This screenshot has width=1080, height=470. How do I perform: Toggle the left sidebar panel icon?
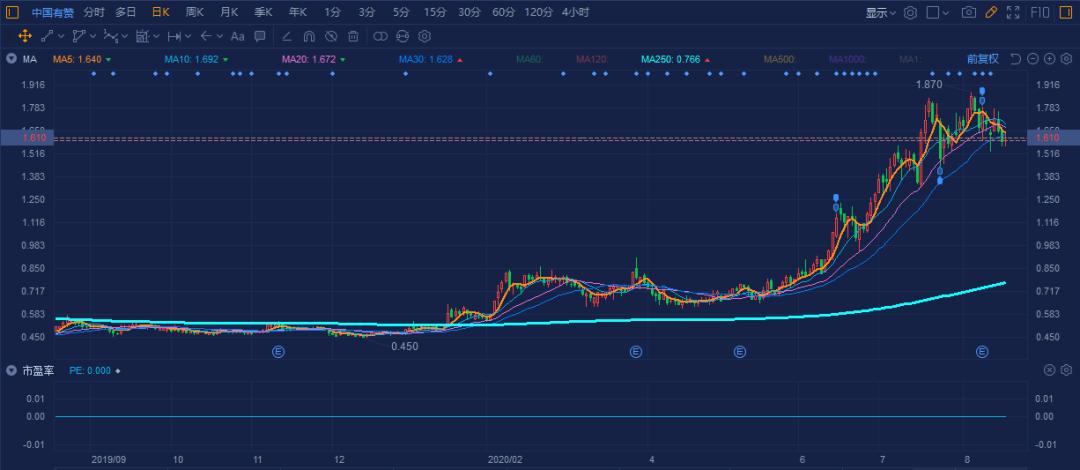coord(12,12)
